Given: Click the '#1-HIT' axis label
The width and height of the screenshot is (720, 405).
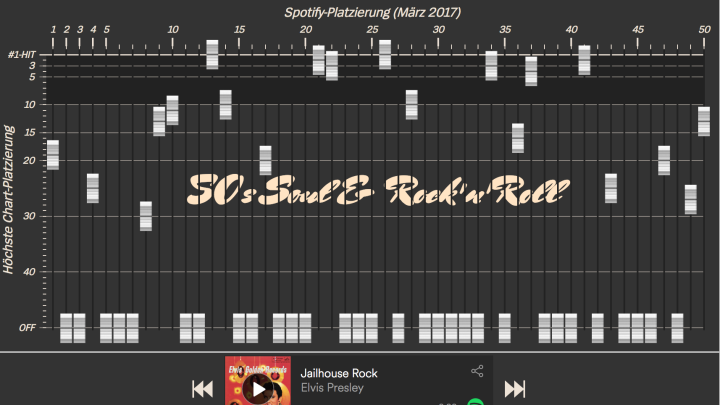Looking at the screenshot, I should pos(22,55).
